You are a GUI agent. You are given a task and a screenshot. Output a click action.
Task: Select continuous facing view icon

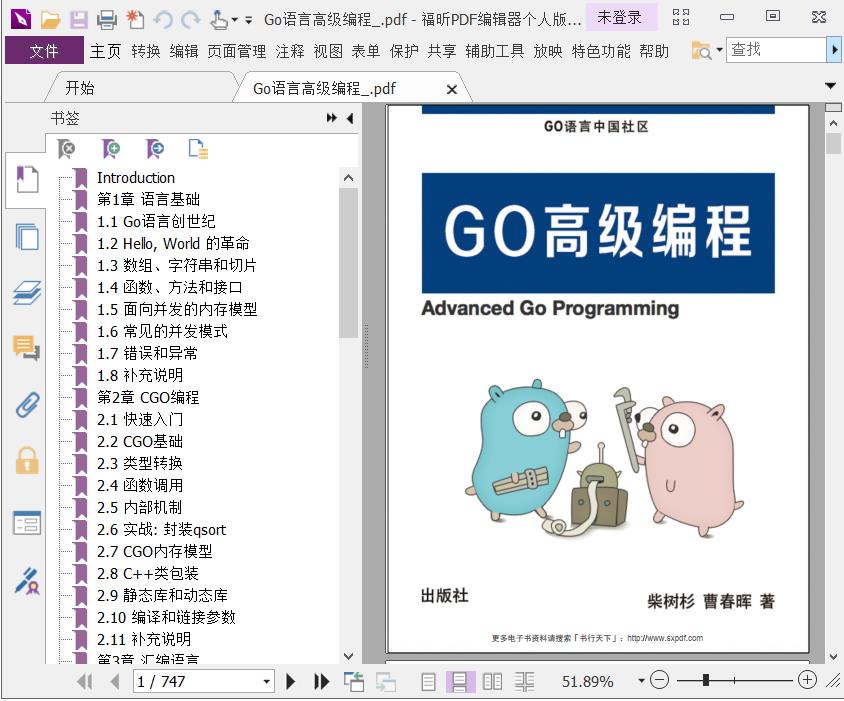524,682
